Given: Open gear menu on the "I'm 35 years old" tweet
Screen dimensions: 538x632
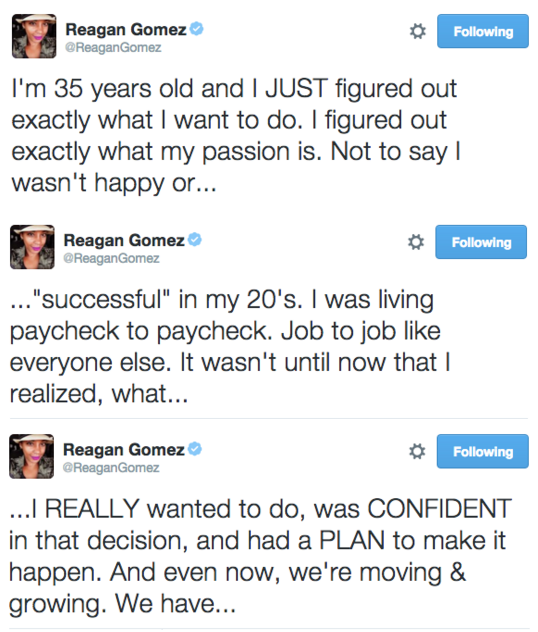Looking at the screenshot, I should point(418,31).
